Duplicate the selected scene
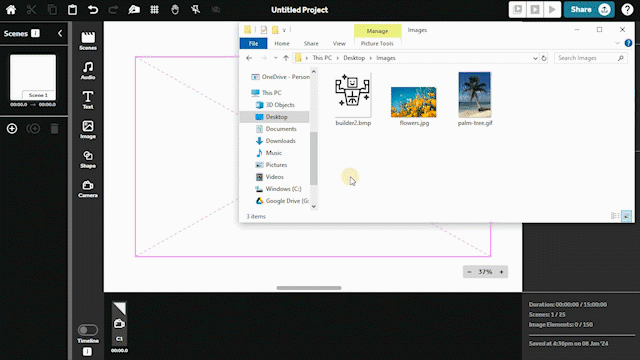This screenshot has width=640, height=360. 33,129
